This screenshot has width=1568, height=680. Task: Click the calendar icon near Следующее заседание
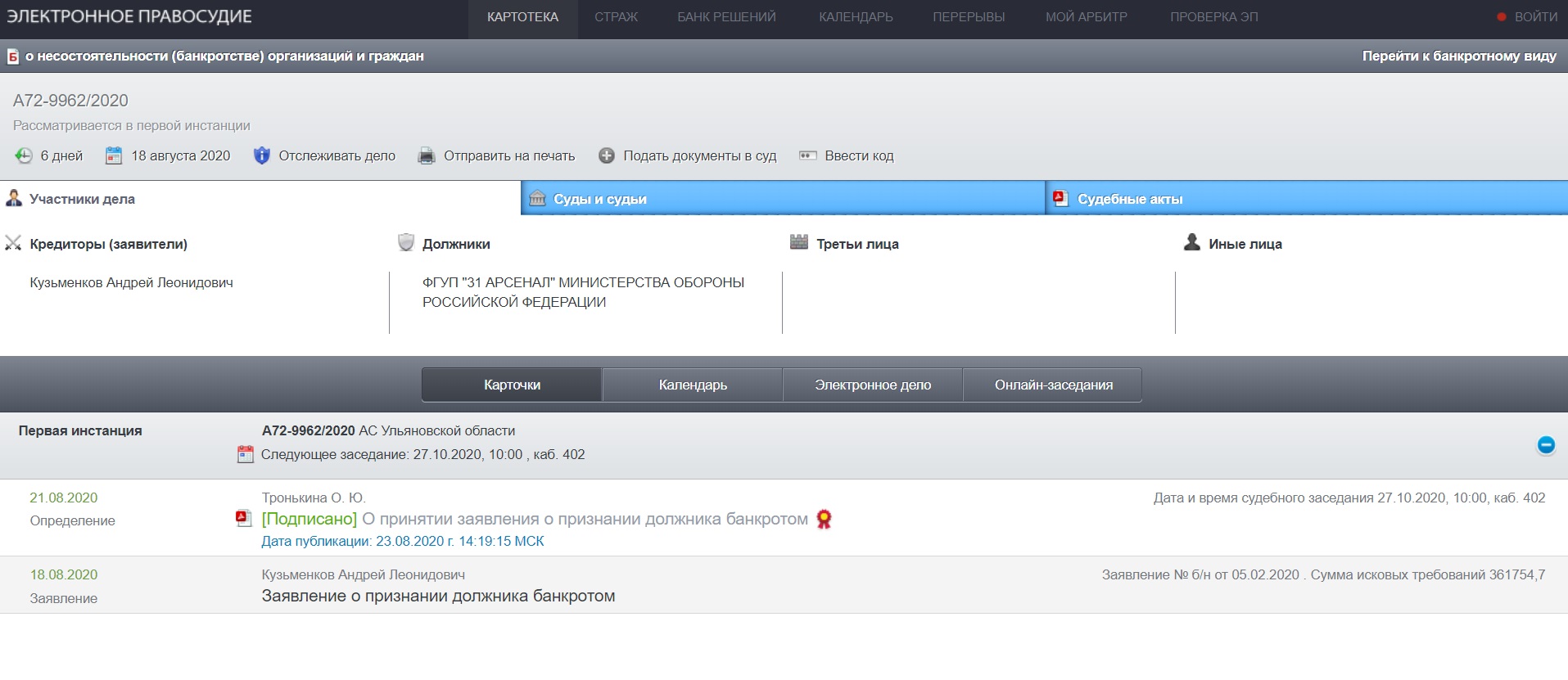245,454
